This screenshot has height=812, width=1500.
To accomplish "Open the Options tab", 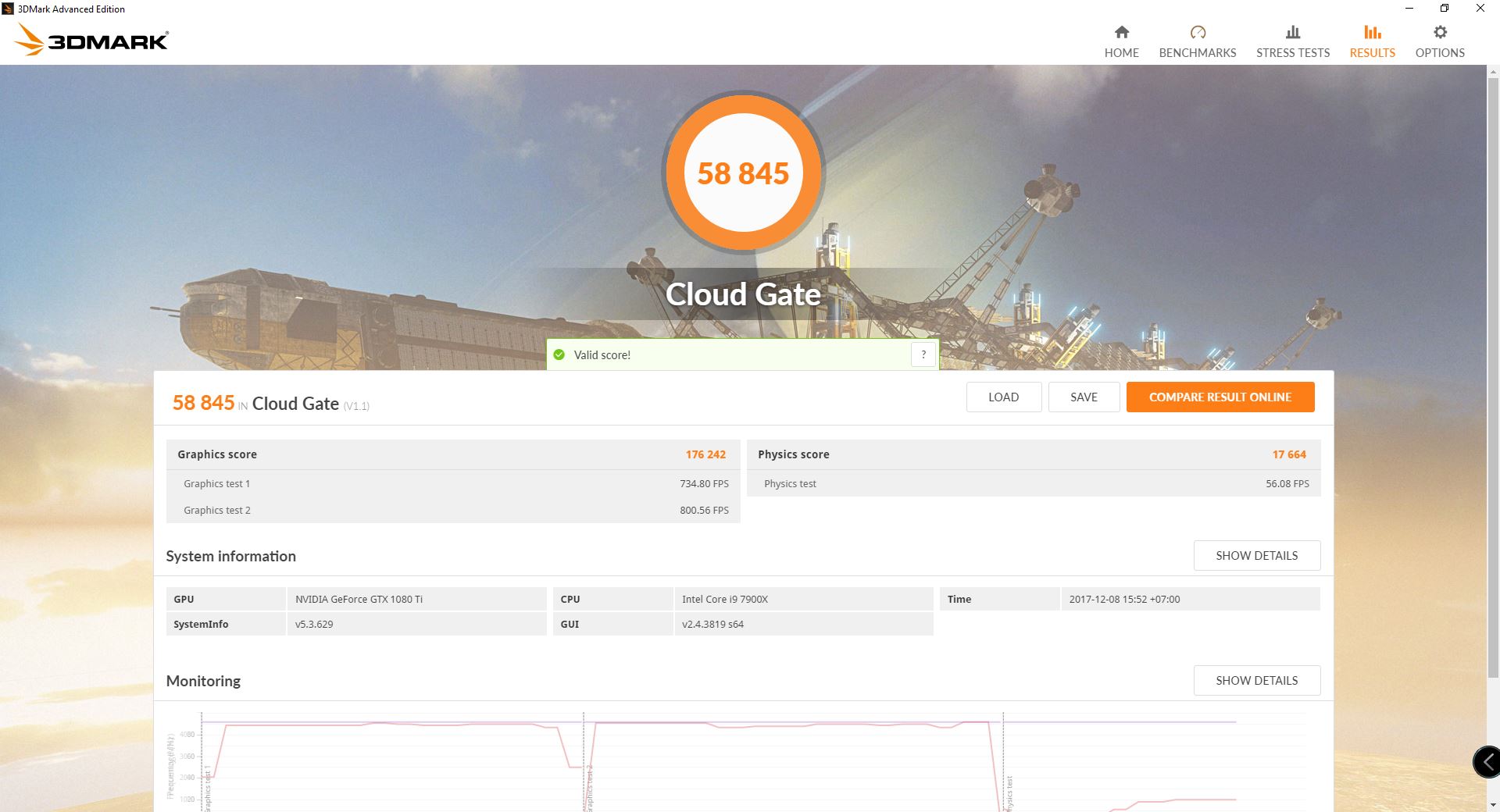I will tap(1440, 41).
